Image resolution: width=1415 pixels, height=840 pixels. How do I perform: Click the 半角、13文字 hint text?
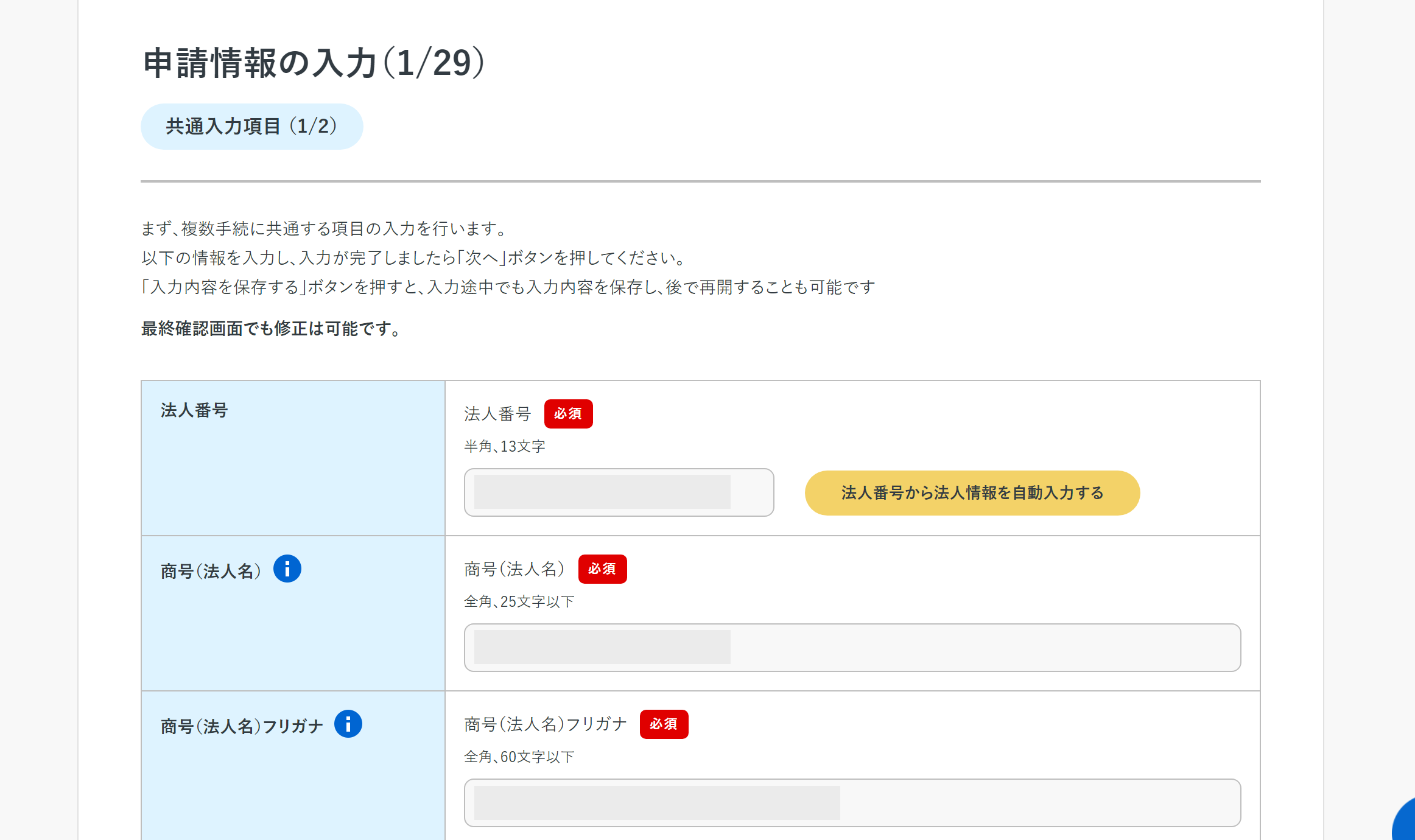(504, 446)
